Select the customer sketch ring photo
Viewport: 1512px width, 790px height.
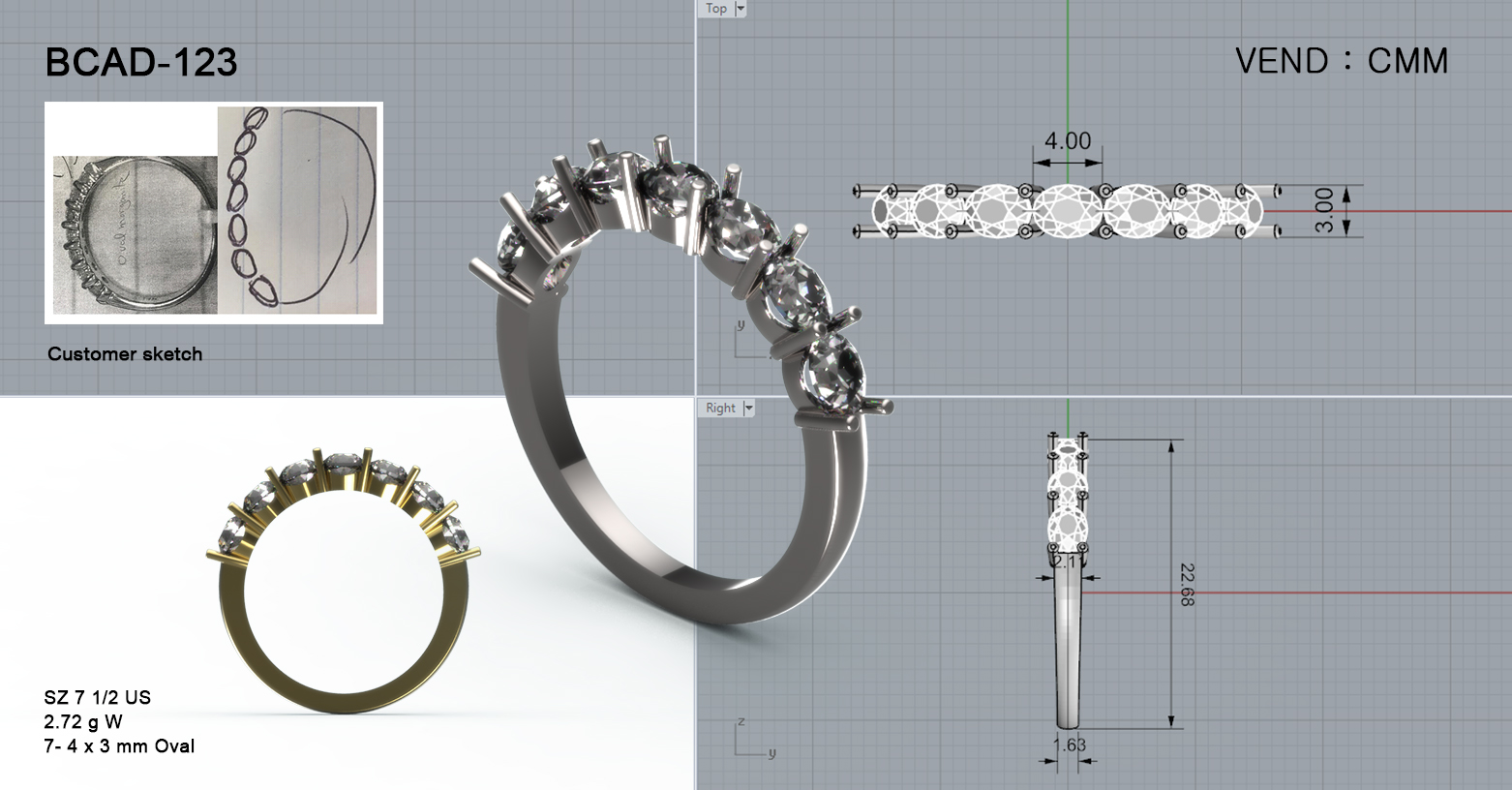(x=135, y=233)
